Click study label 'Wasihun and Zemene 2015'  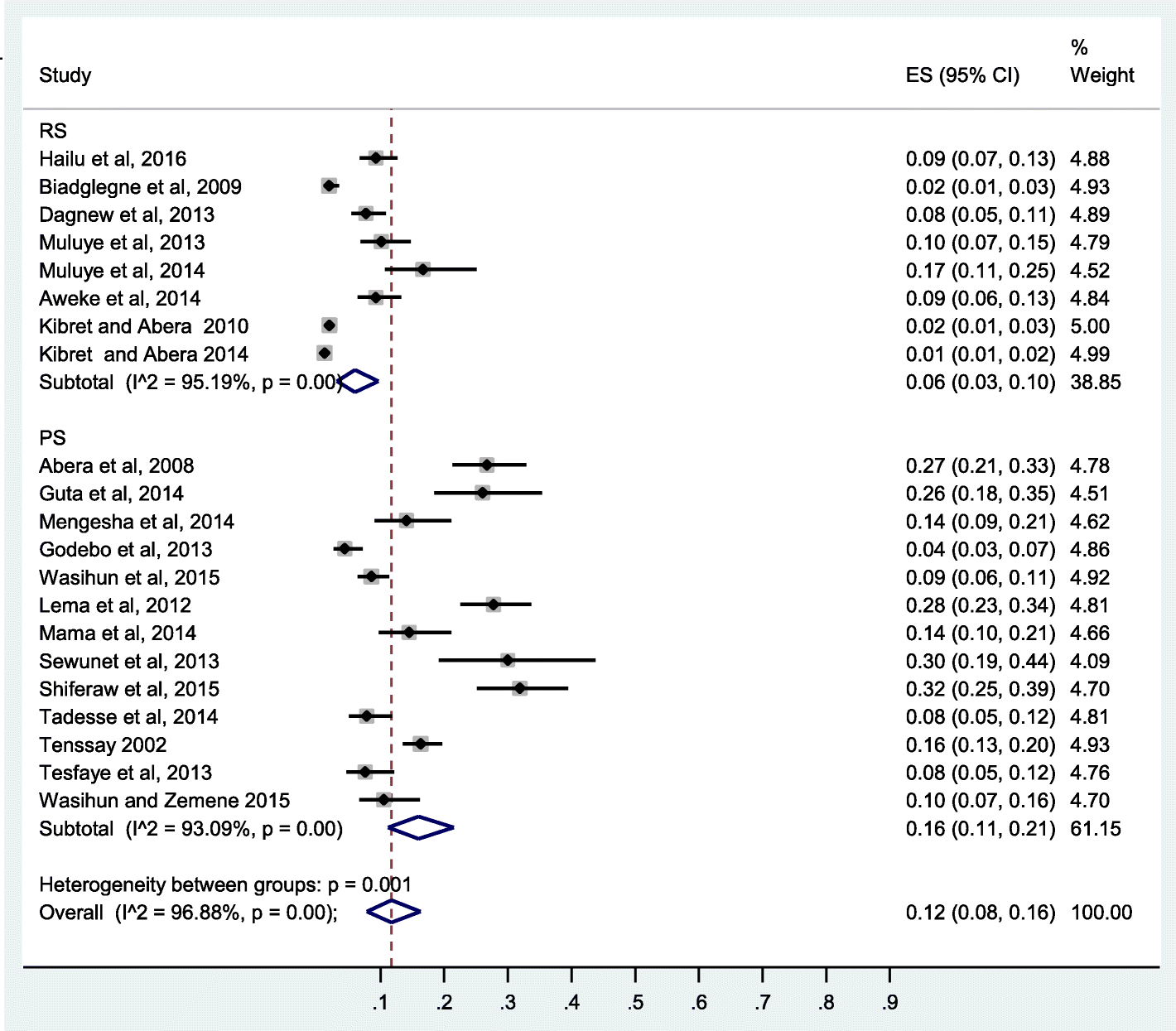point(165,801)
